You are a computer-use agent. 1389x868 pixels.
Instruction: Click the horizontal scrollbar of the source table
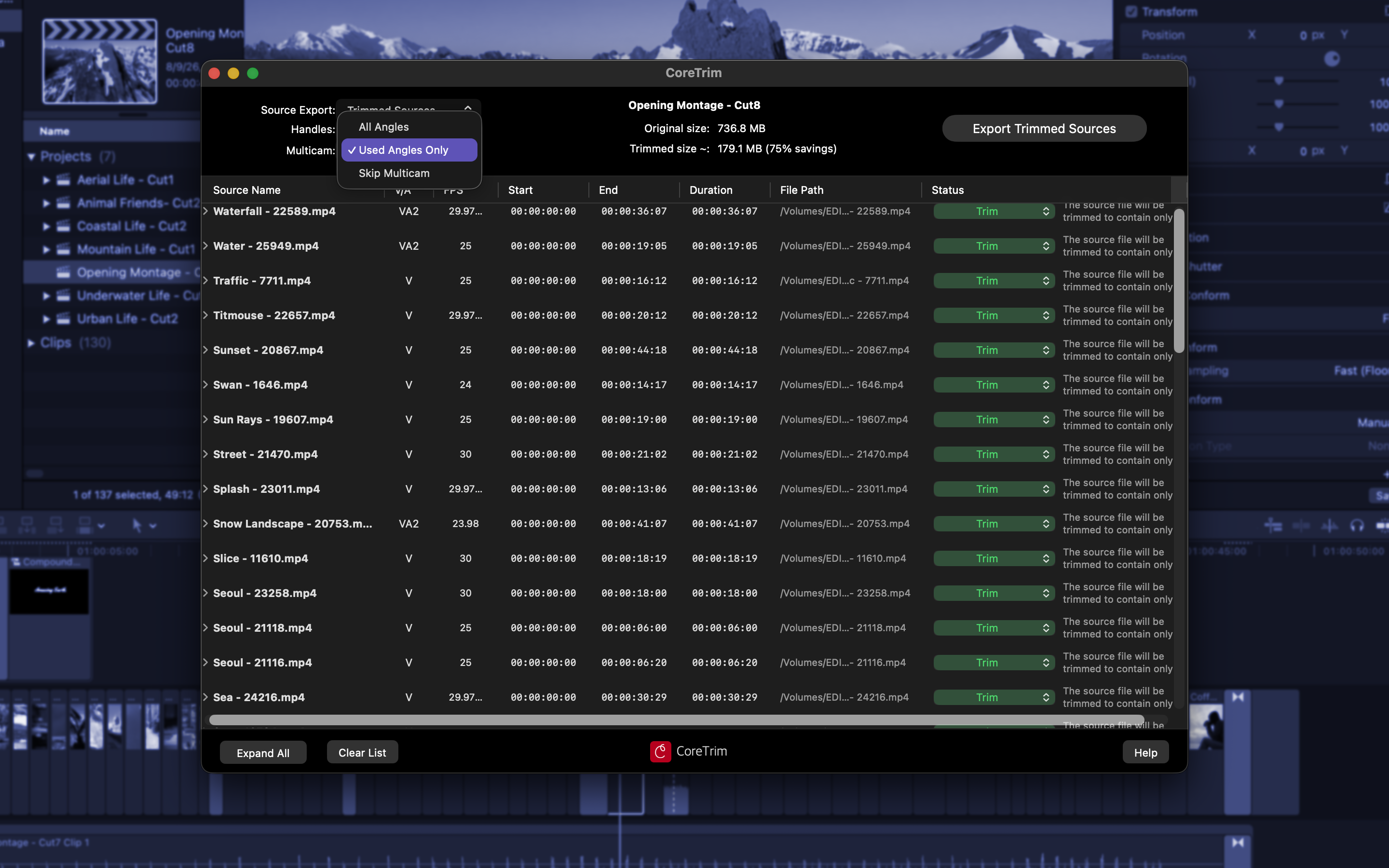tap(676, 720)
